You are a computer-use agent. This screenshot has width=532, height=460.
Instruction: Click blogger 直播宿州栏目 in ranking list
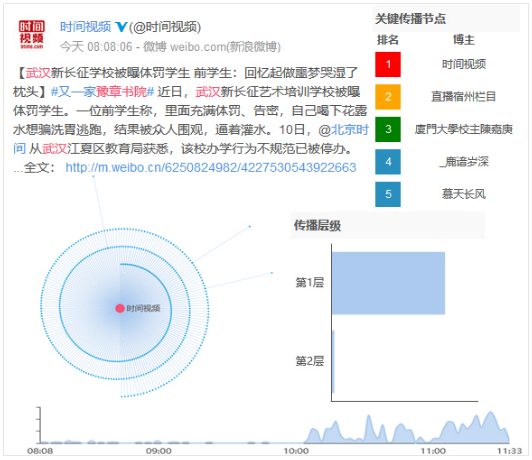coord(463,97)
